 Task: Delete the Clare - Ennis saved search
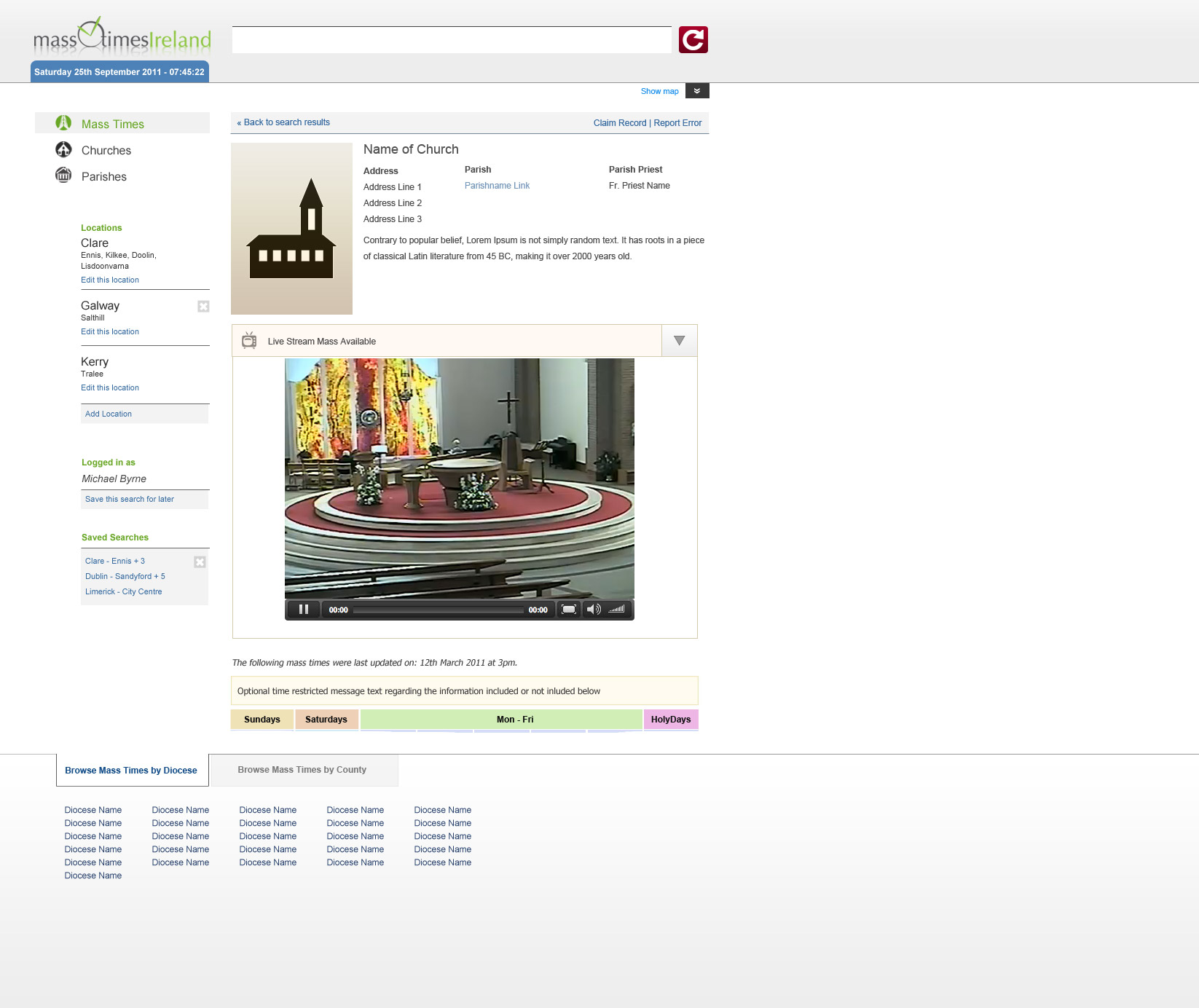[200, 562]
